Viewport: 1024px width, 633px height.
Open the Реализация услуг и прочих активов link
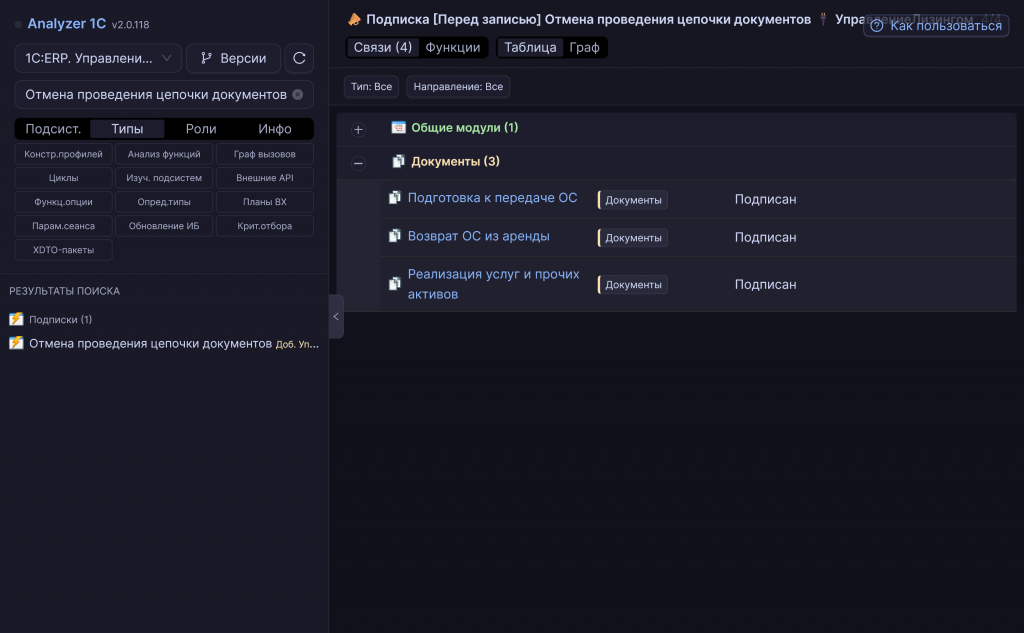coord(494,284)
